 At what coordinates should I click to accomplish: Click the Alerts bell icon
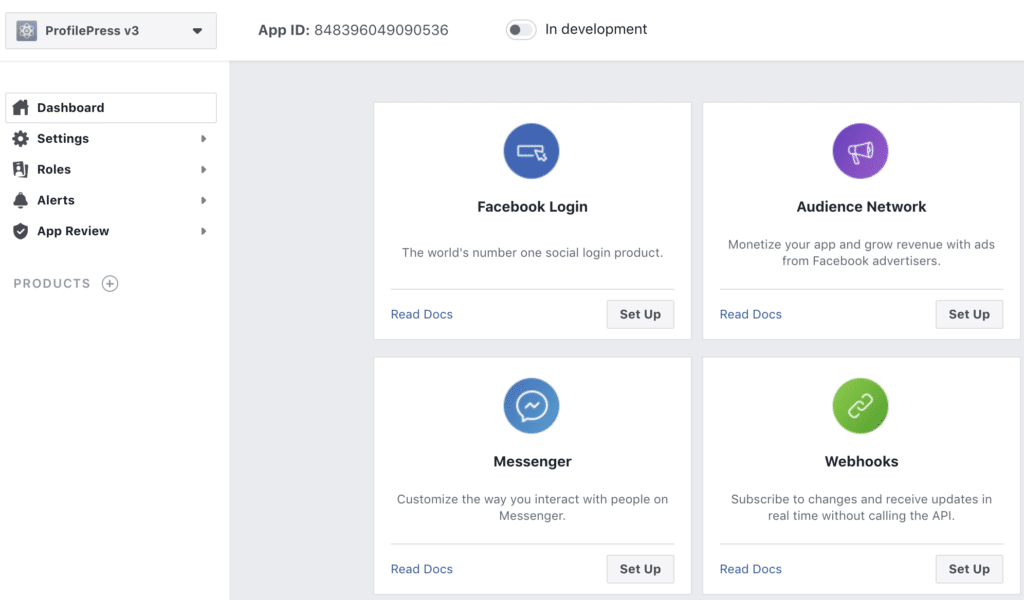pos(21,200)
